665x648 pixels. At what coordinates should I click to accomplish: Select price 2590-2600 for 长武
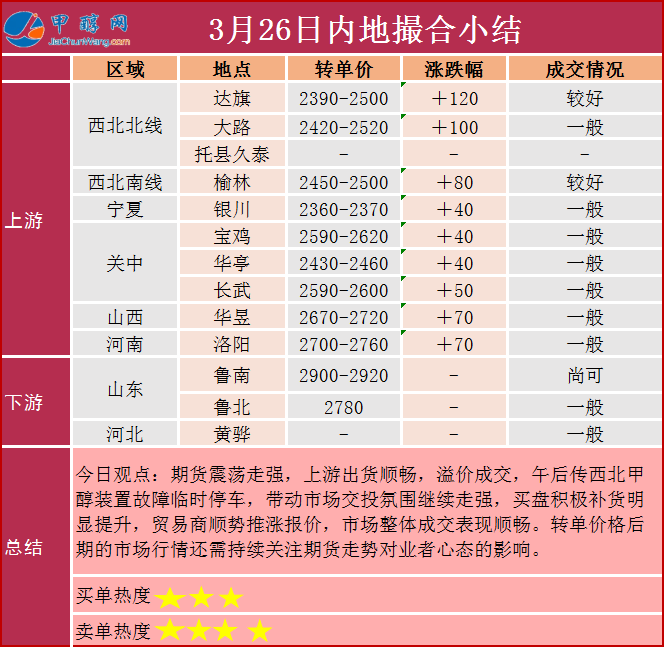coord(344,290)
